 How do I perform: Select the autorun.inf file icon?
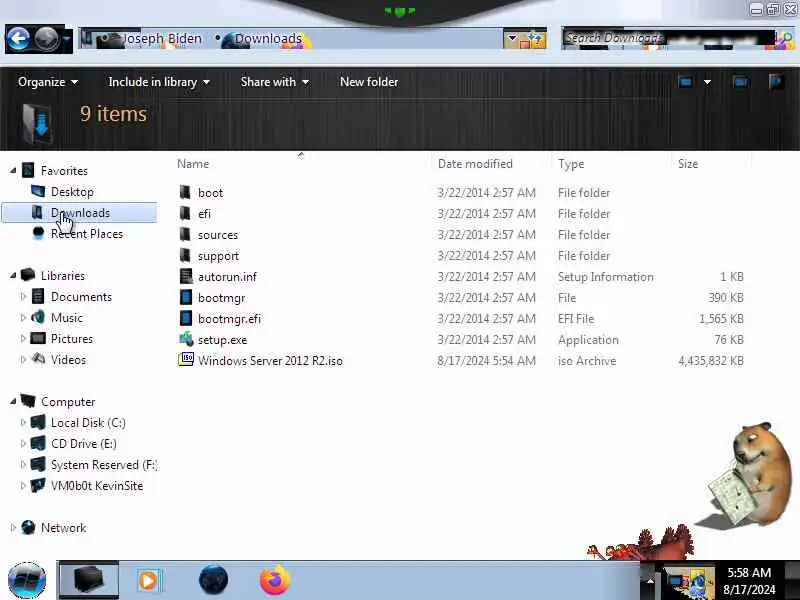(x=186, y=276)
